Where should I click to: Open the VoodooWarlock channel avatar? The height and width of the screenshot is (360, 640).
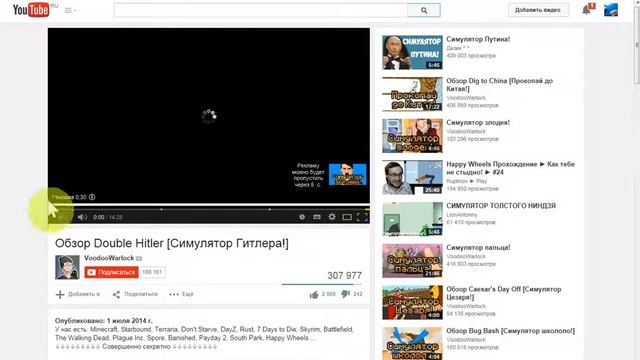click(x=67, y=267)
